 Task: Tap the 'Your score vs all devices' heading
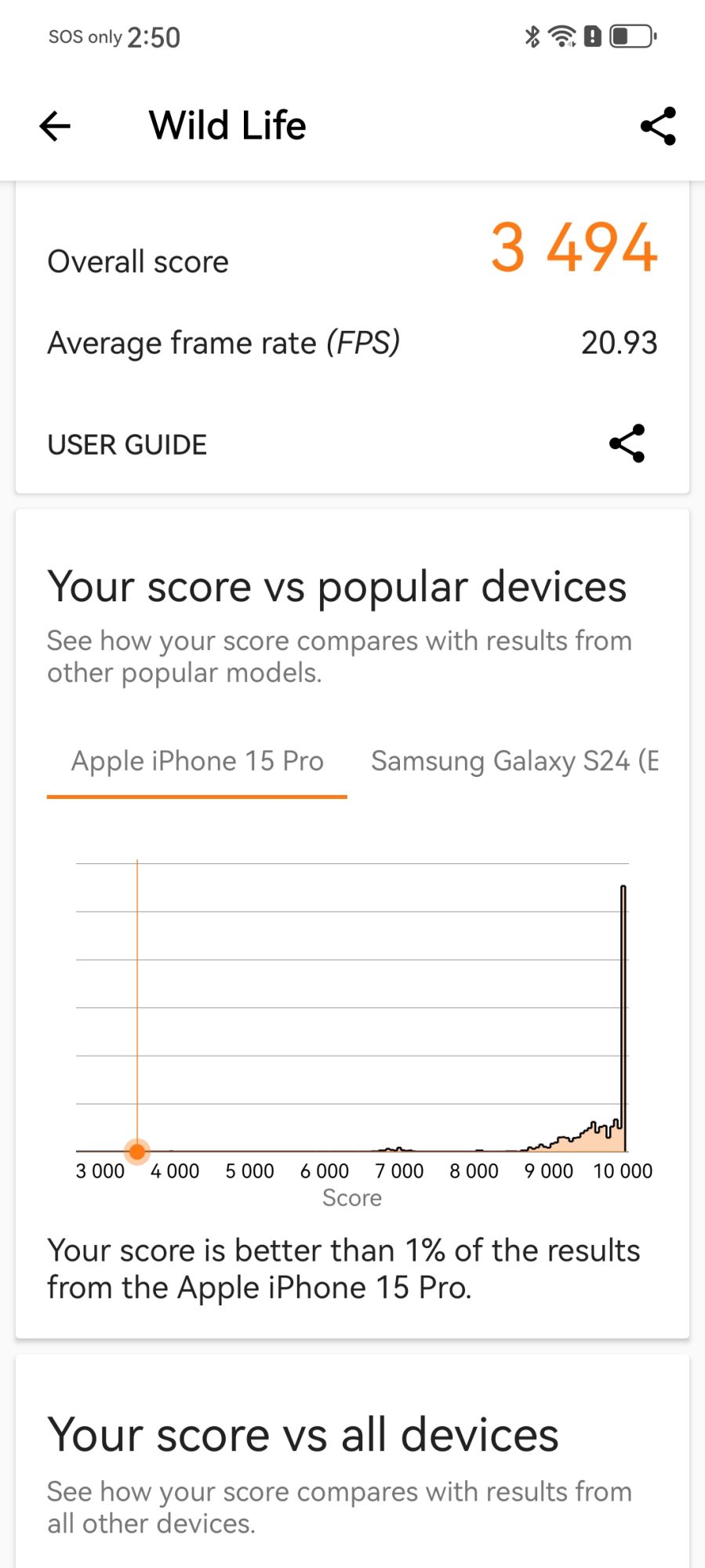click(303, 1435)
